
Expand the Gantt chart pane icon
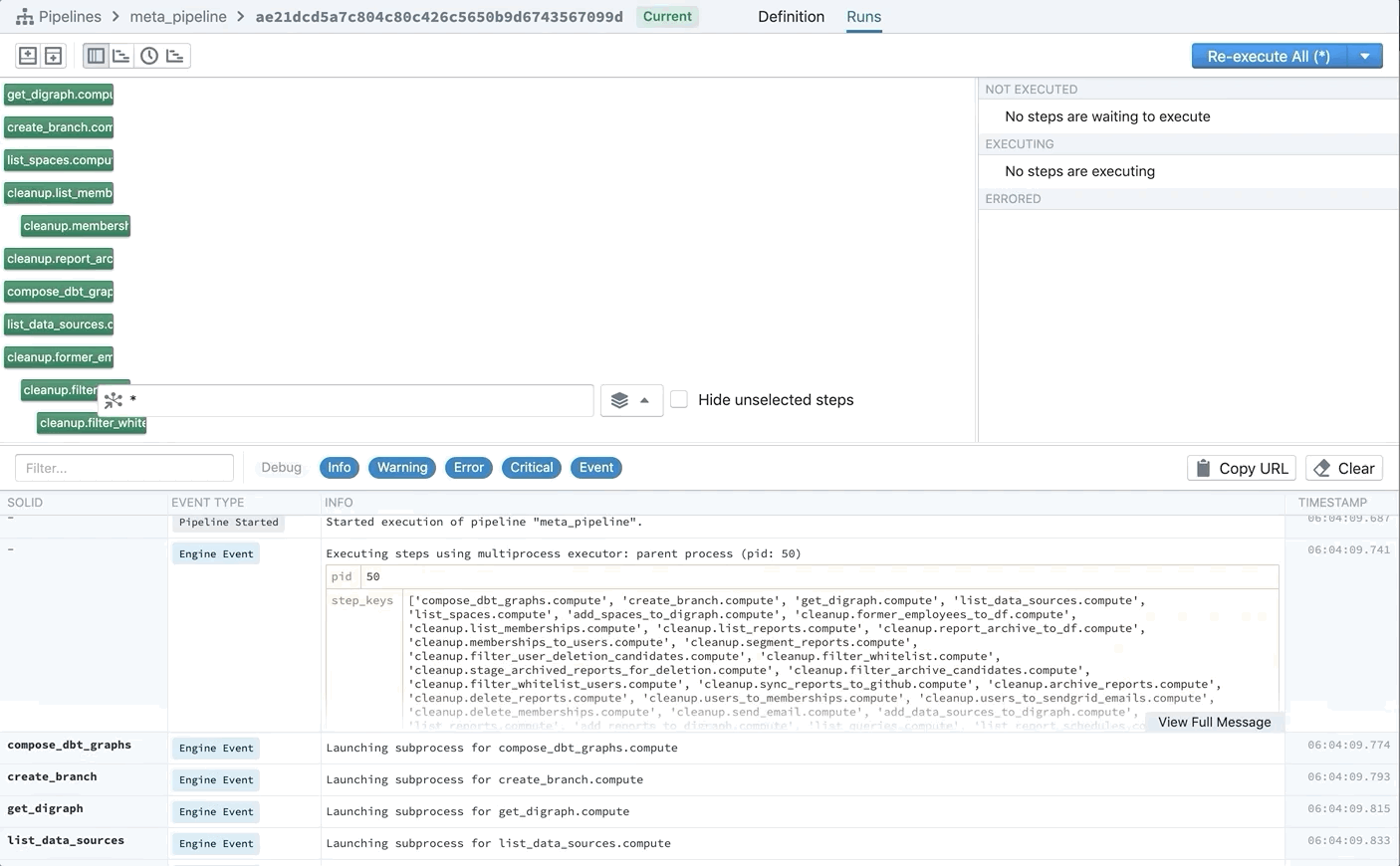pyautogui.click(x=28, y=56)
